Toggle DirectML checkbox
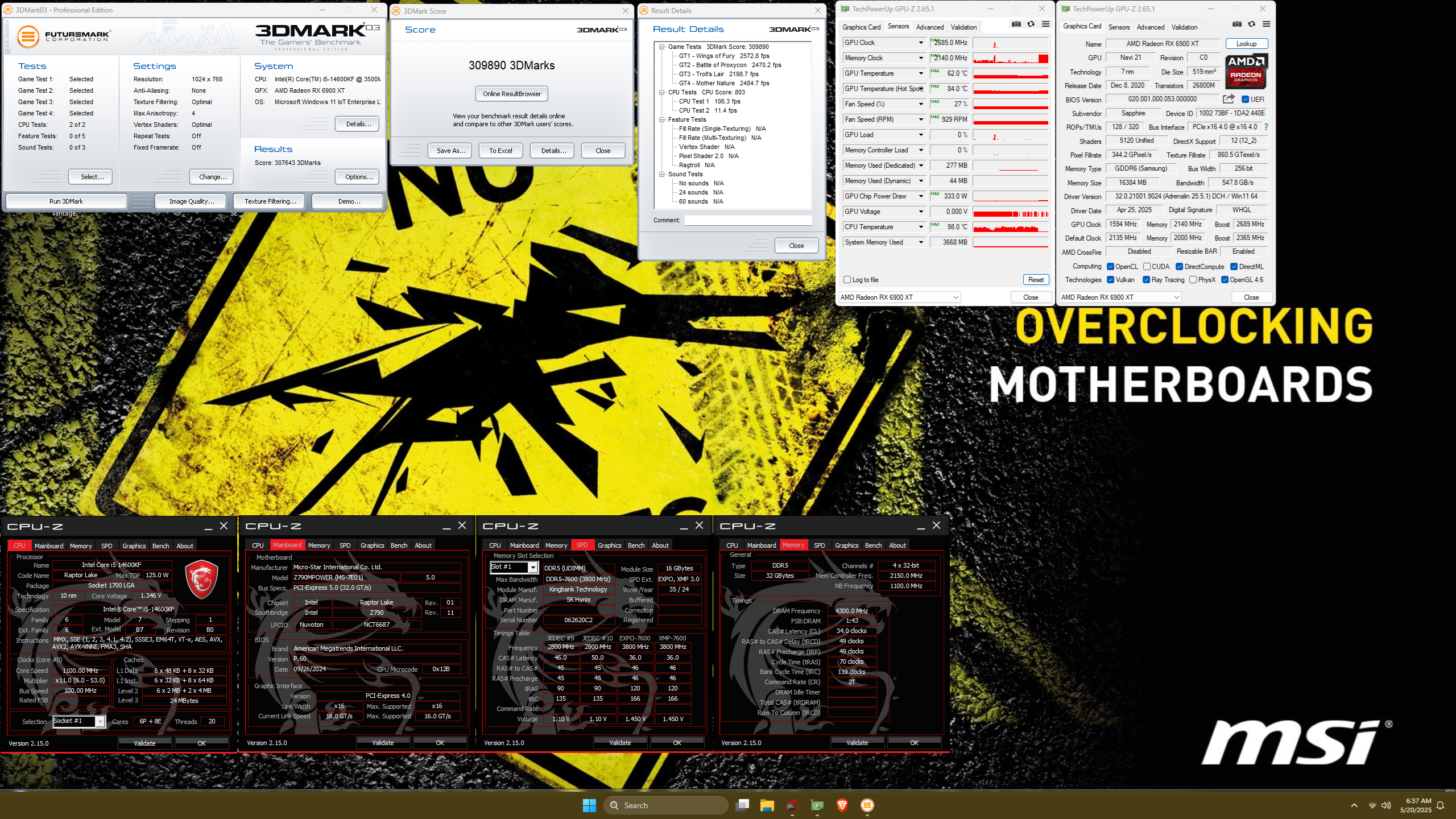1456x819 pixels. (1234, 267)
